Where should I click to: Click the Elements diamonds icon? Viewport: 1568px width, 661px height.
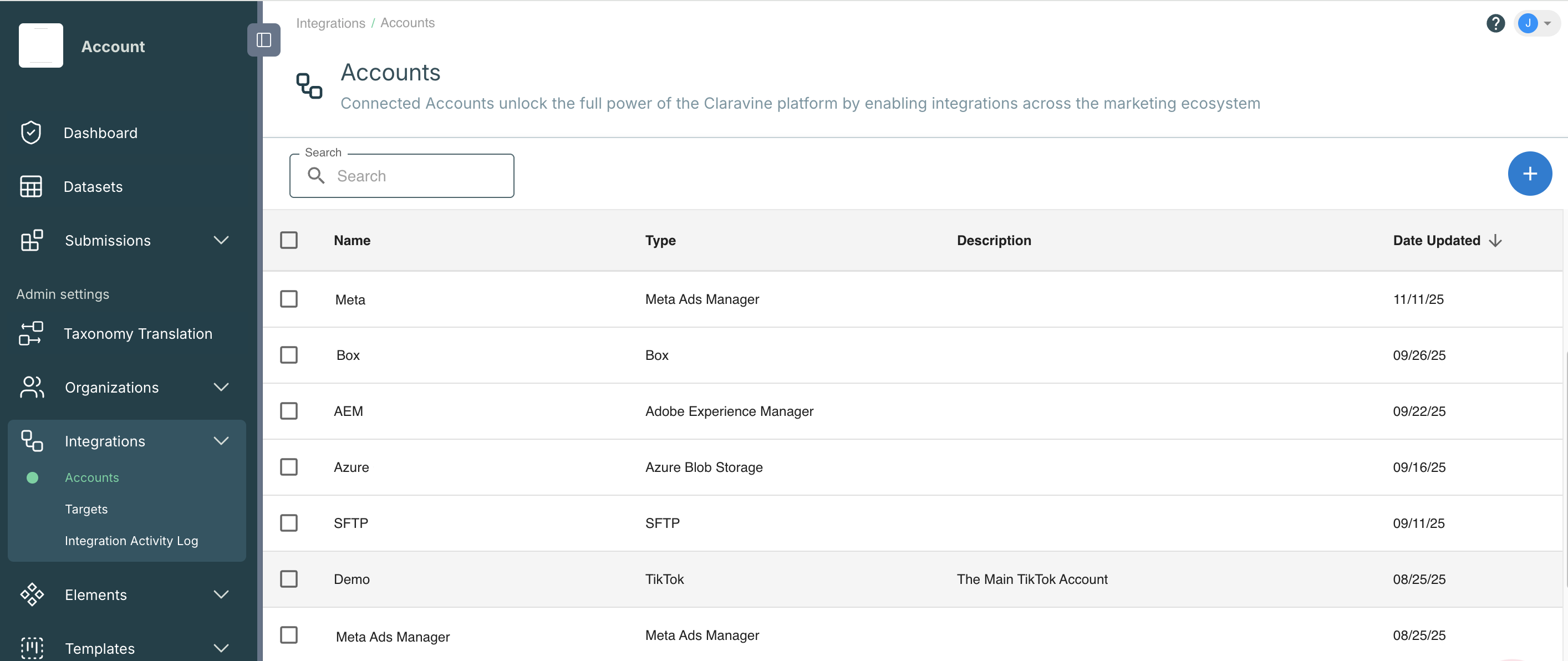[32, 594]
